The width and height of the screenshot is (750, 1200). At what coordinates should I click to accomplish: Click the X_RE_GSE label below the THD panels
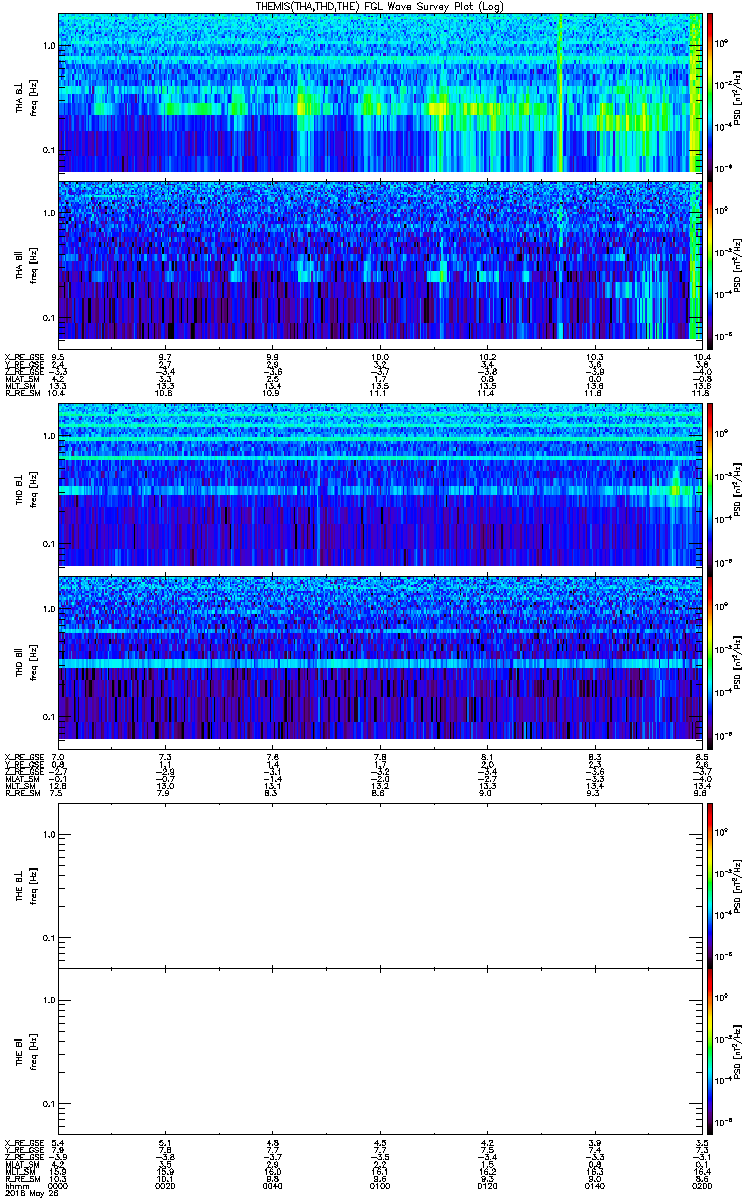point(25,757)
